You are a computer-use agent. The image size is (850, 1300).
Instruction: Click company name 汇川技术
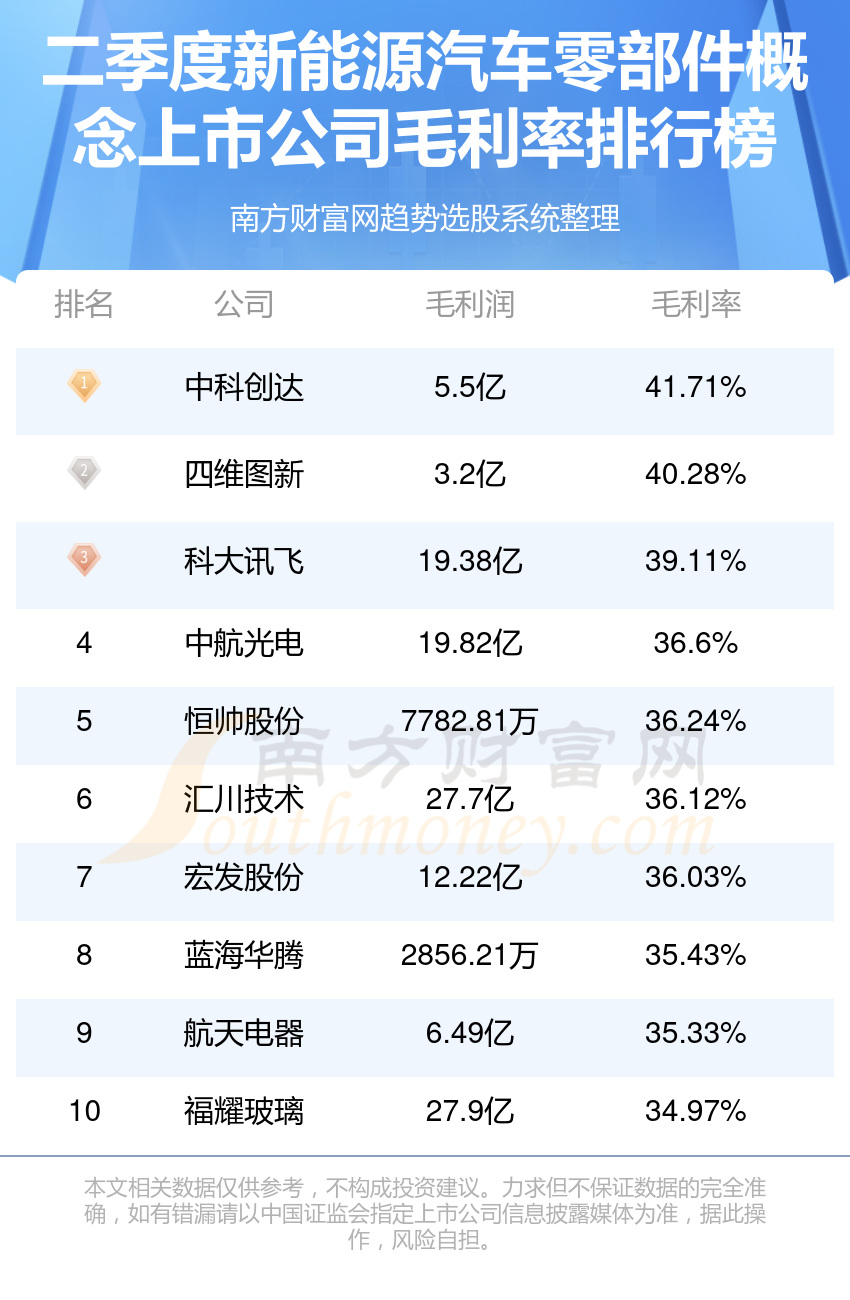pyautogui.click(x=244, y=799)
